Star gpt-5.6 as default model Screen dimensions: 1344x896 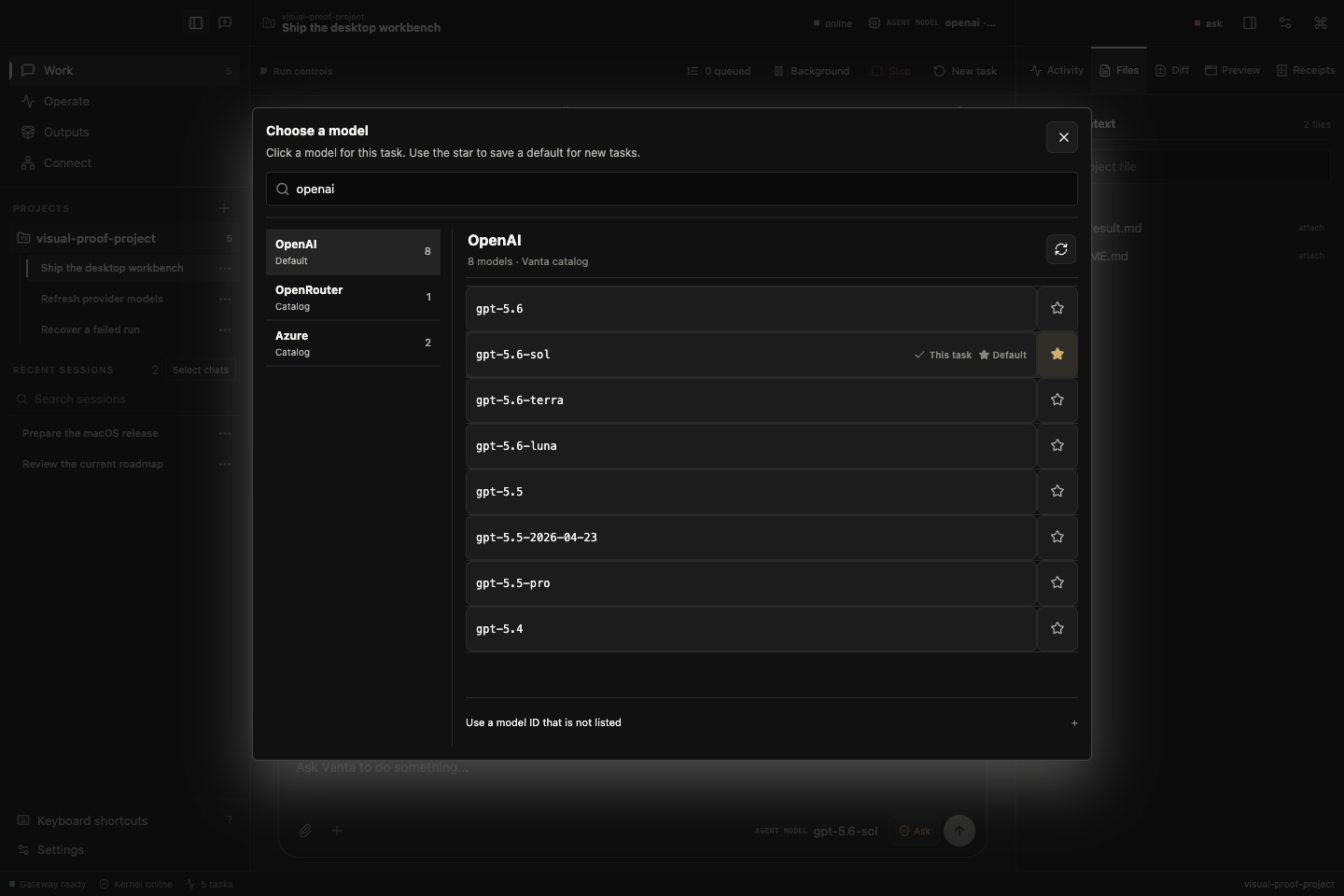pyautogui.click(x=1057, y=308)
